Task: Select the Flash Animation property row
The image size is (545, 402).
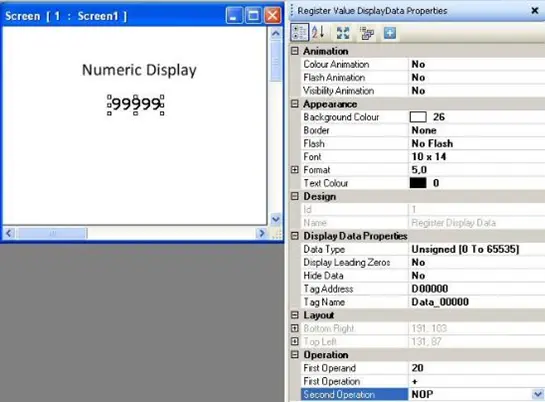Action: pos(423,77)
